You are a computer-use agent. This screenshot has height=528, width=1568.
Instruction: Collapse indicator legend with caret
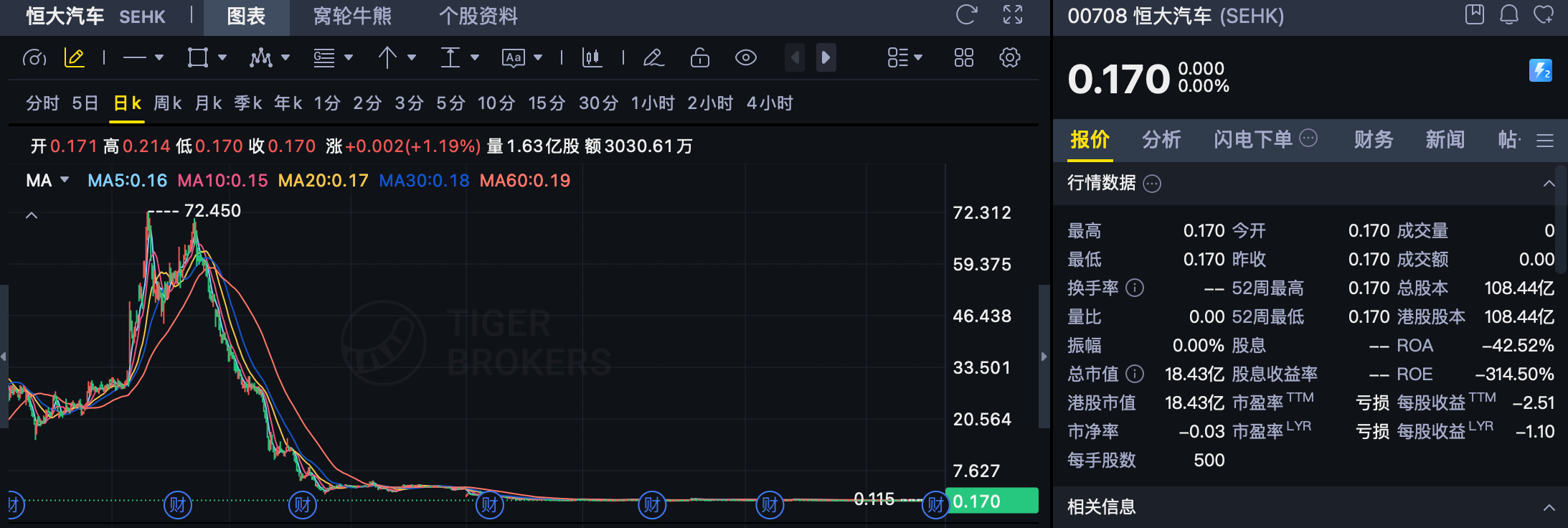pos(32,215)
